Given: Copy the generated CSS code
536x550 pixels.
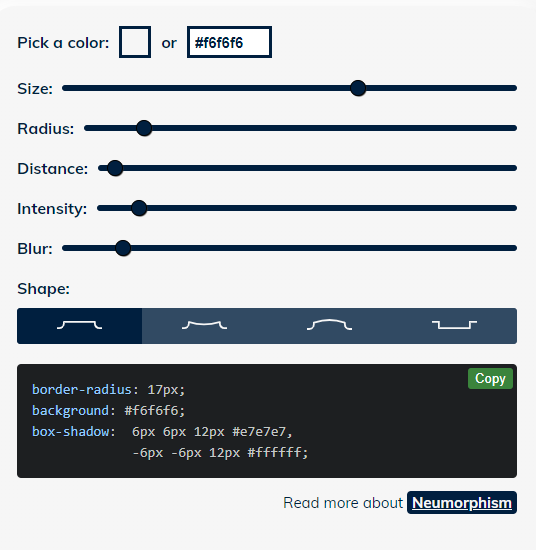Looking at the screenshot, I should pyautogui.click(x=490, y=378).
